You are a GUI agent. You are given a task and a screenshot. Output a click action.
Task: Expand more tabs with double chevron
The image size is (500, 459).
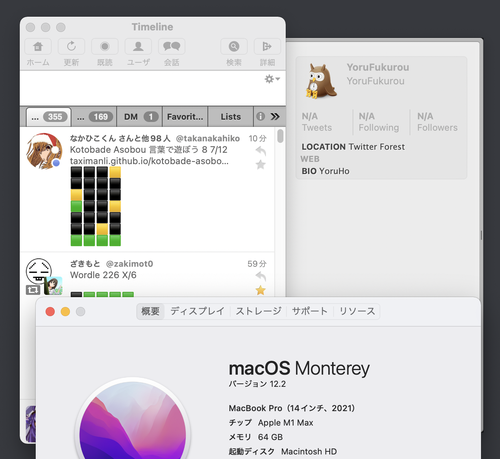[275, 116]
